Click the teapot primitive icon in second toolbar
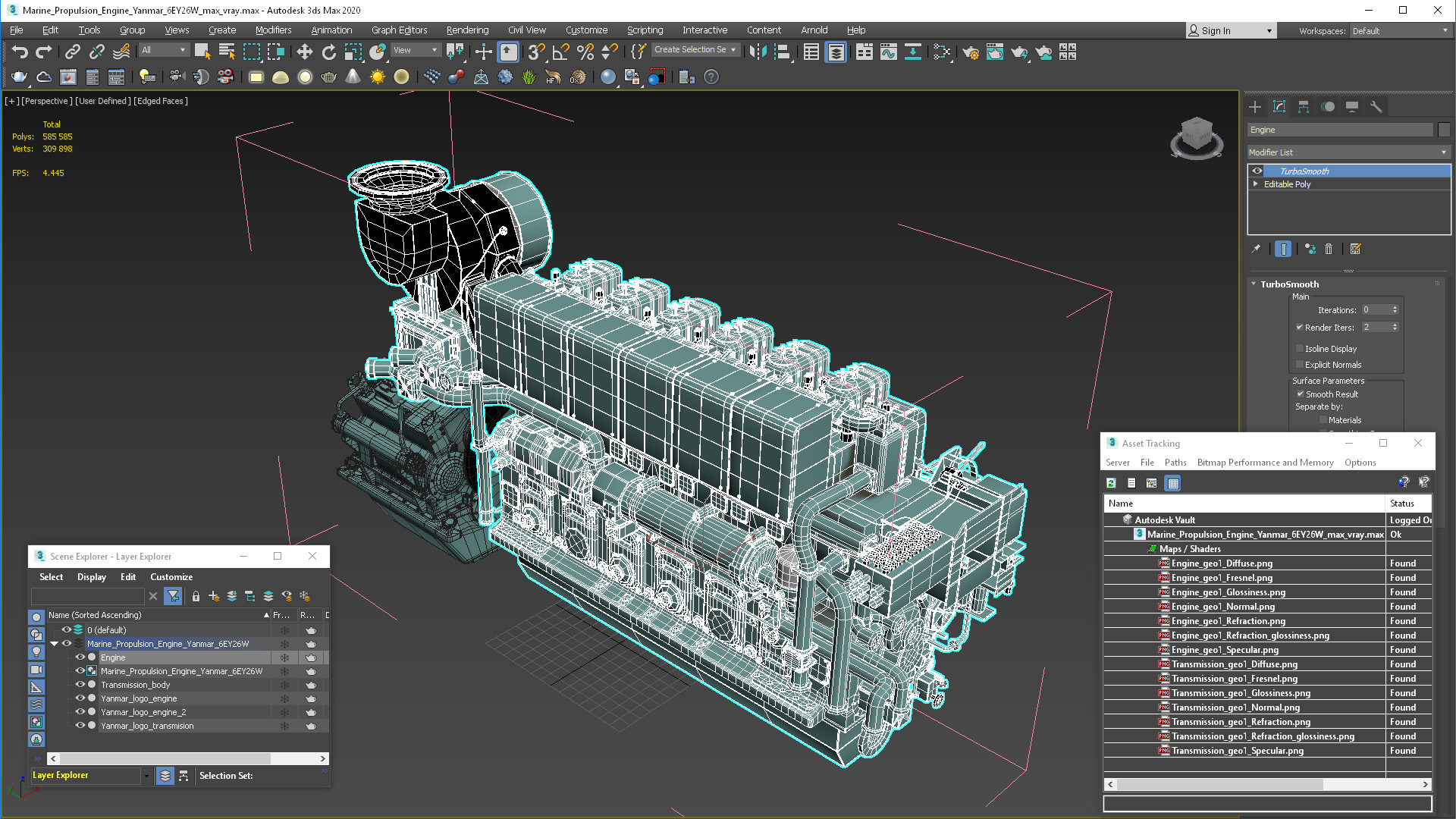This screenshot has height=819, width=1456. tap(328, 77)
